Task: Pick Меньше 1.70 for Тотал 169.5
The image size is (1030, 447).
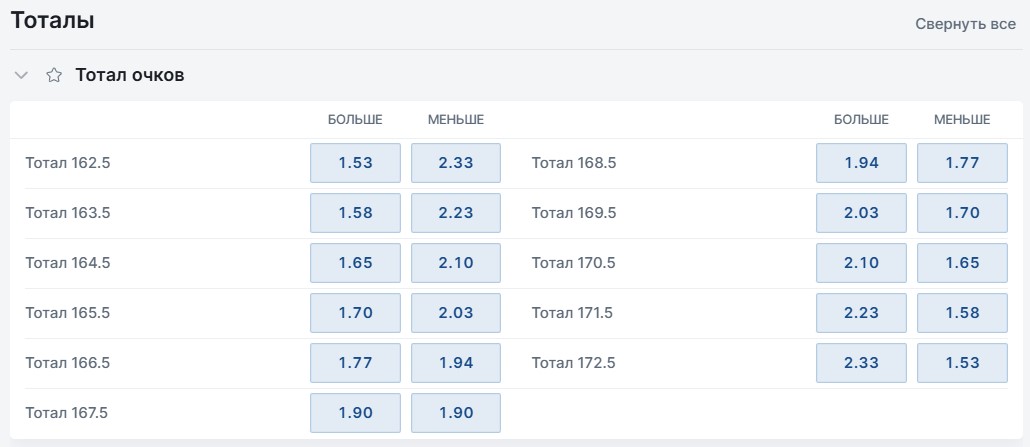Action: (x=962, y=213)
